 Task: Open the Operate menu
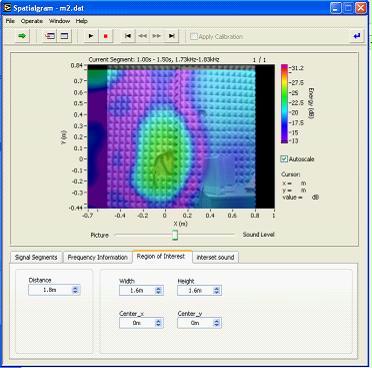pyautogui.click(x=32, y=21)
